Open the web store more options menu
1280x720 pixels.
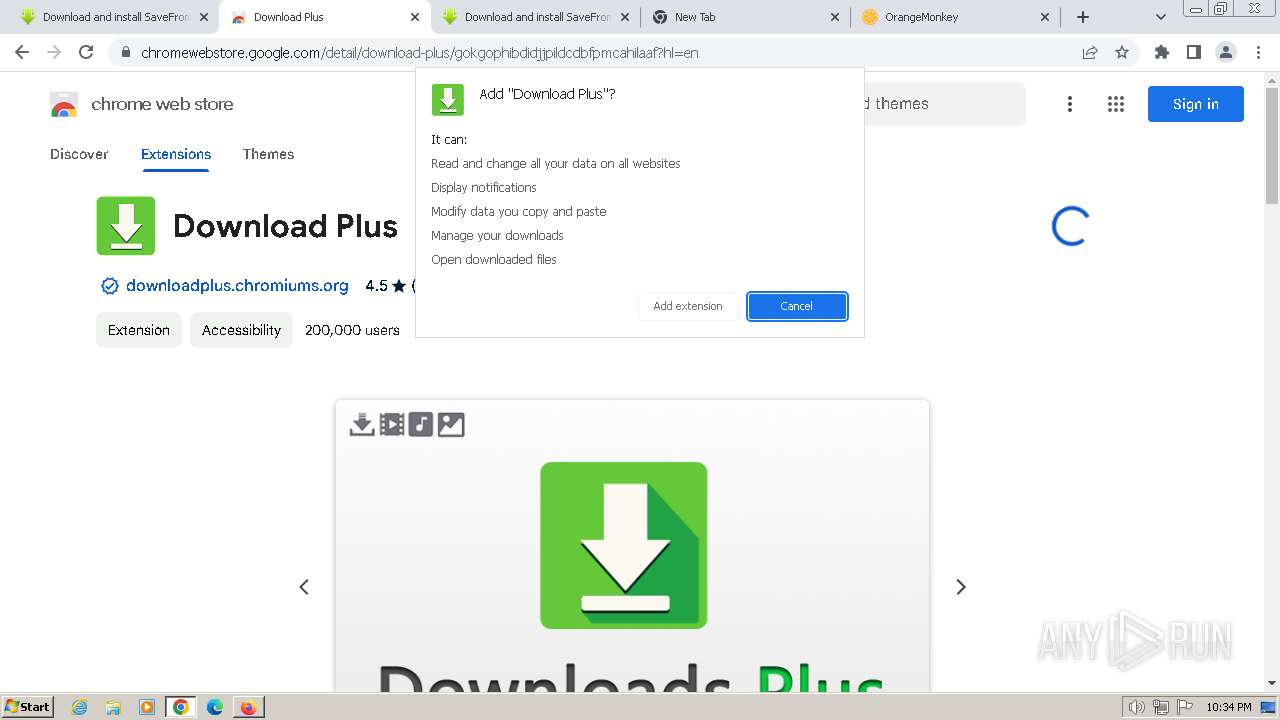coord(1070,104)
